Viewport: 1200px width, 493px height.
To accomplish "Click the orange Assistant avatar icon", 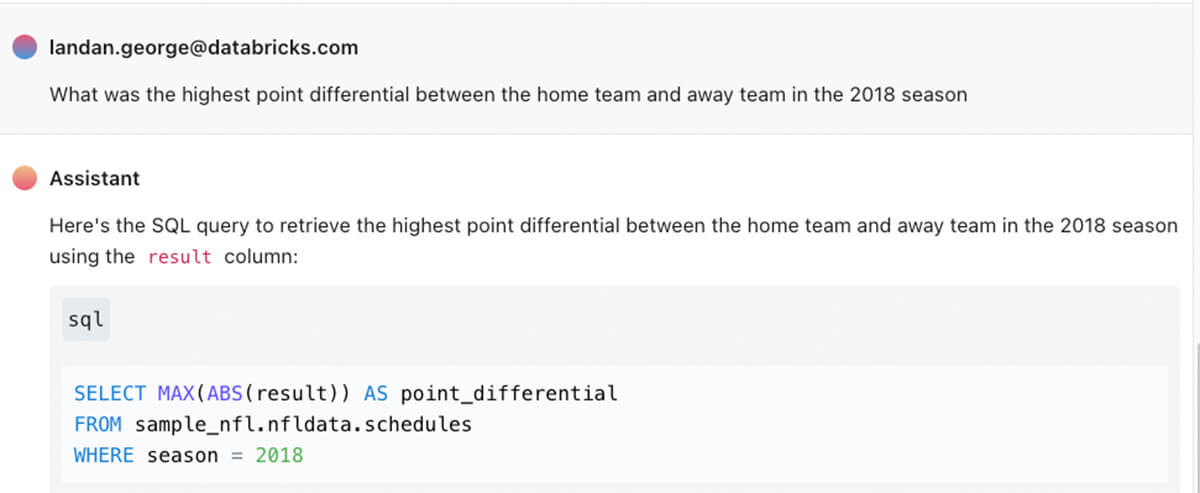I will [25, 178].
